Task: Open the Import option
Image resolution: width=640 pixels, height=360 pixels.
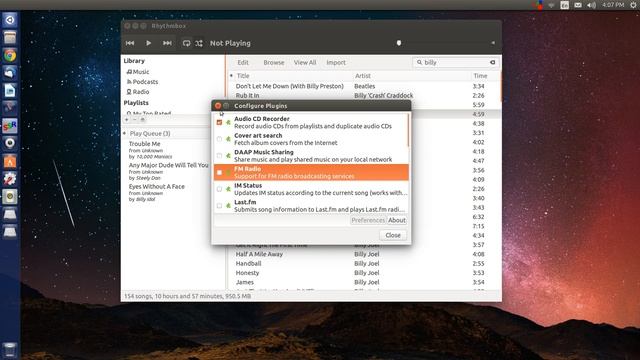Action: (x=336, y=62)
